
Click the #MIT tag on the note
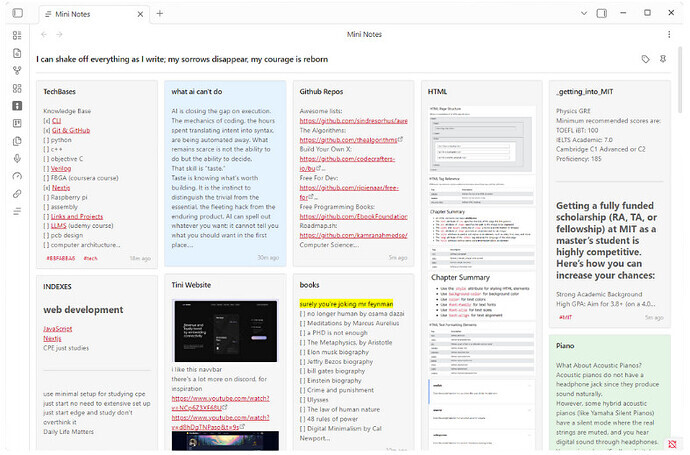566,316
